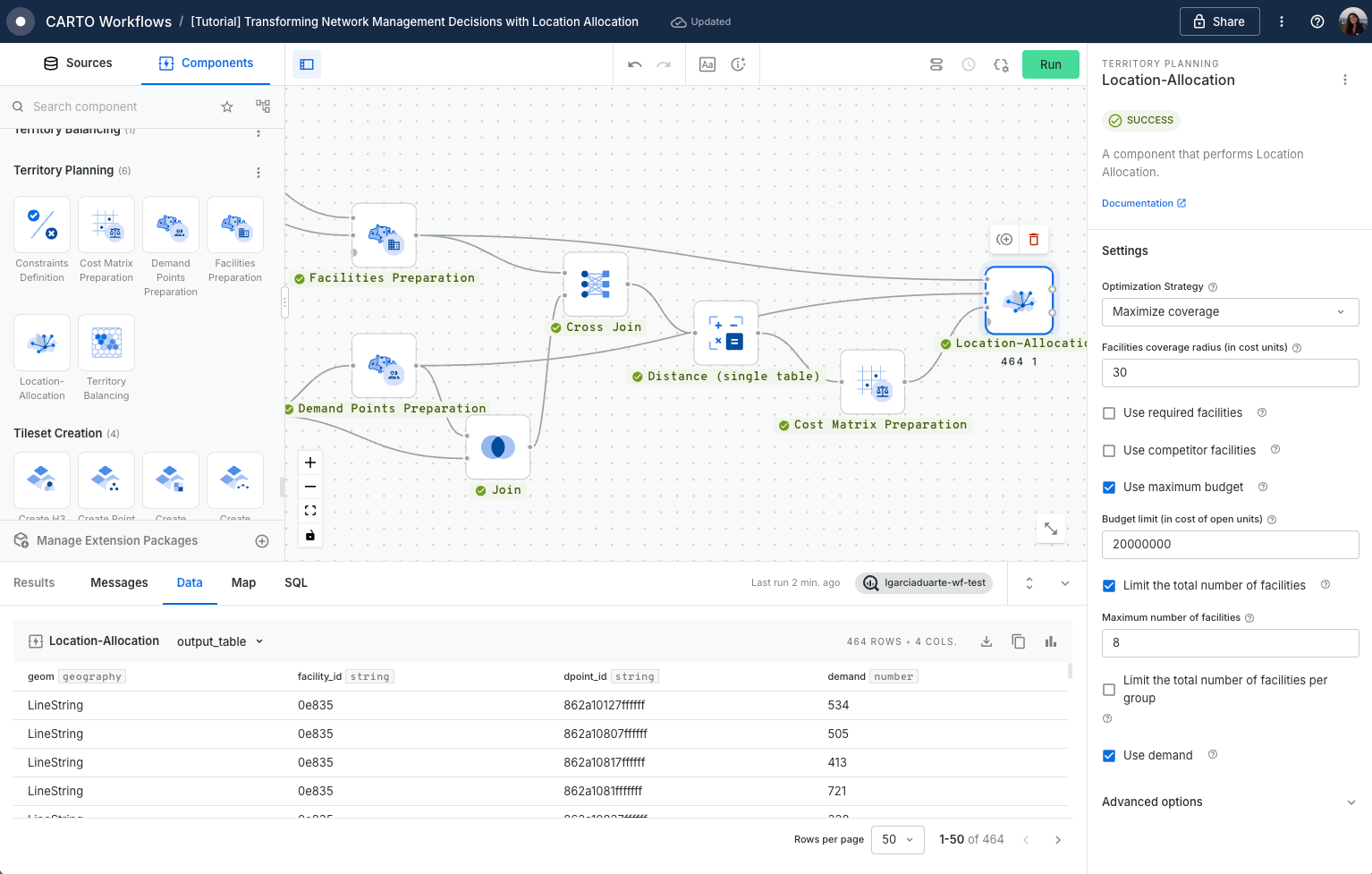
Task: Disable the Use demand checkbox
Action: pyautogui.click(x=1109, y=756)
